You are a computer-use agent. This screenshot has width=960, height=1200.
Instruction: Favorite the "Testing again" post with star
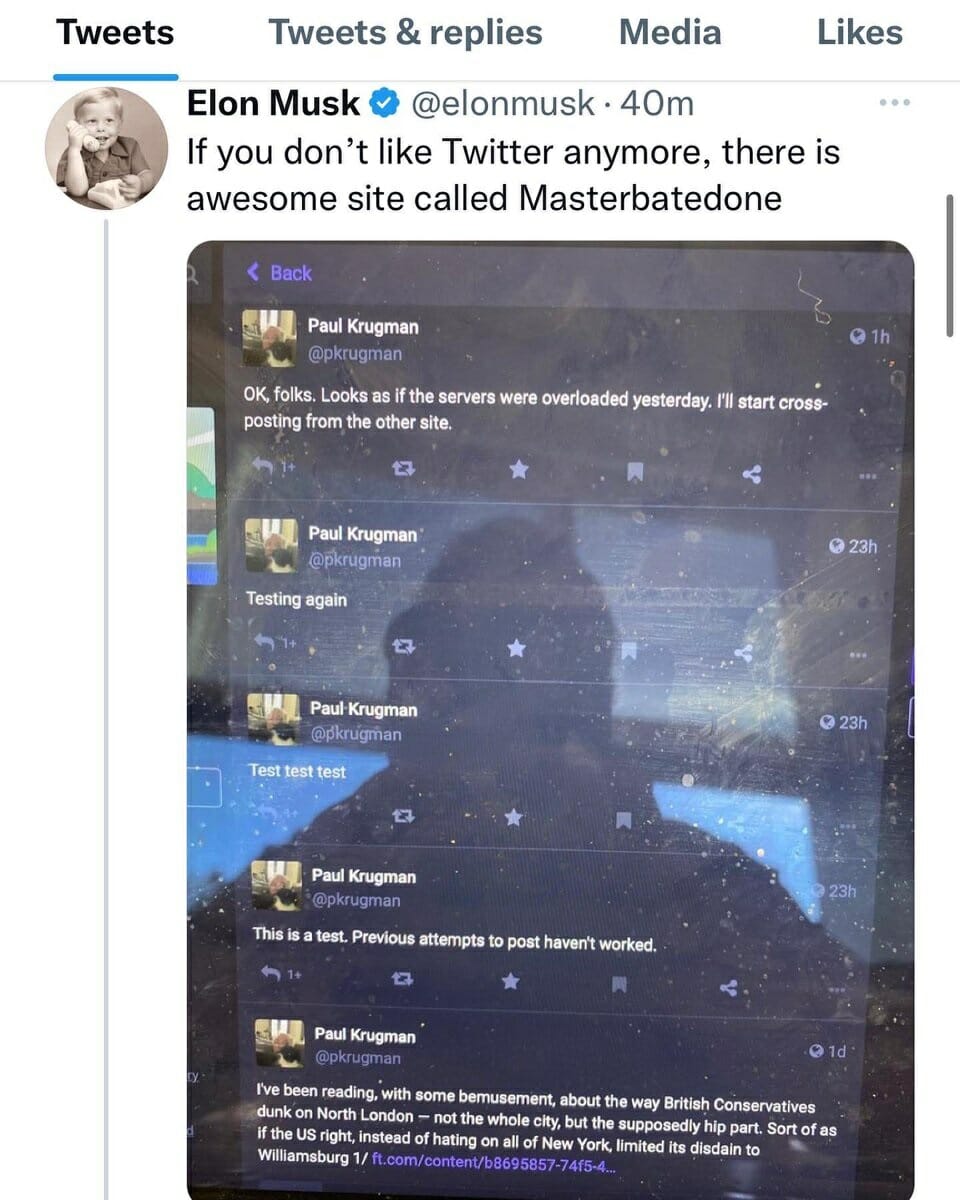(516, 649)
